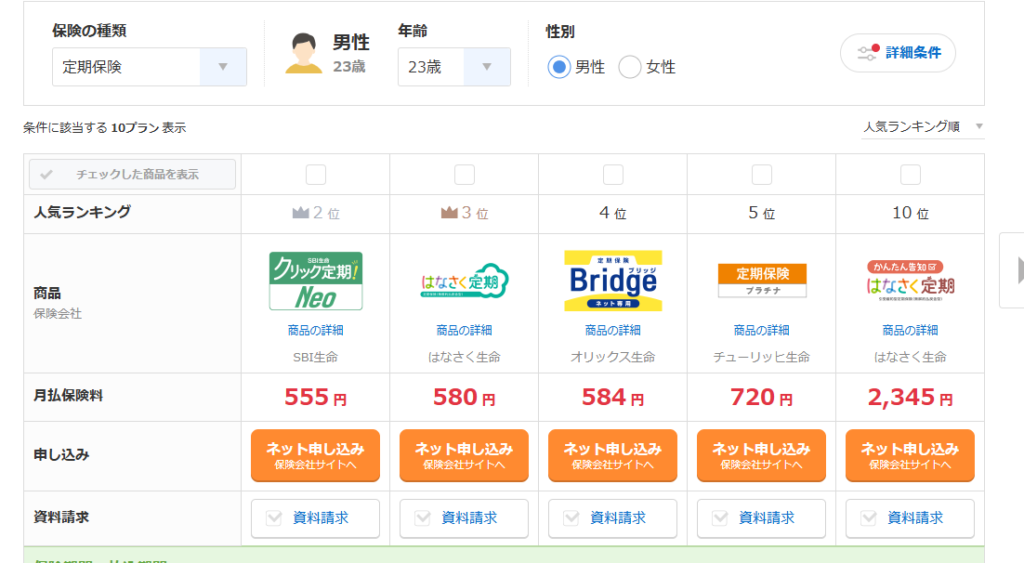Open the 保険の種類 dropdown showing 定期保険

click(149, 67)
